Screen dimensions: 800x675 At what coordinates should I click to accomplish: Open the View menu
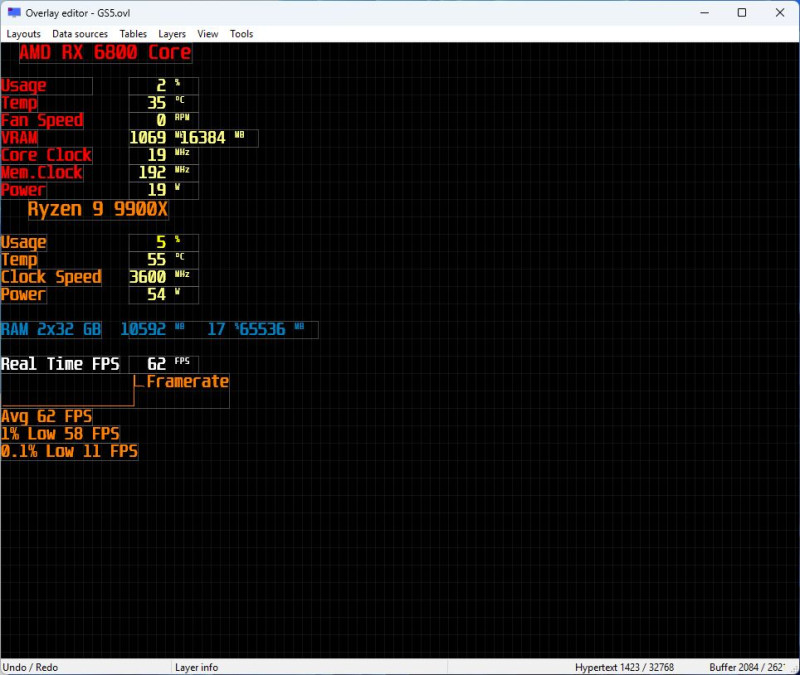pyautogui.click(x=208, y=34)
